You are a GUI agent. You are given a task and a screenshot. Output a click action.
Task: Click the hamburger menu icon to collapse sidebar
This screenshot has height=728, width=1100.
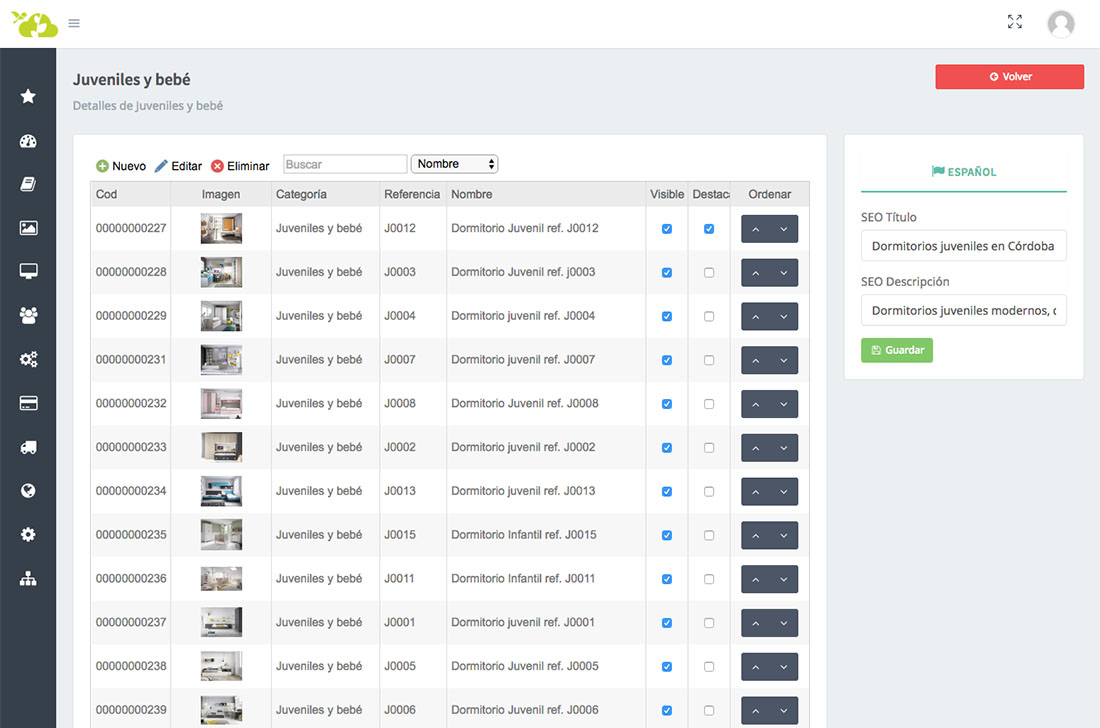click(74, 23)
